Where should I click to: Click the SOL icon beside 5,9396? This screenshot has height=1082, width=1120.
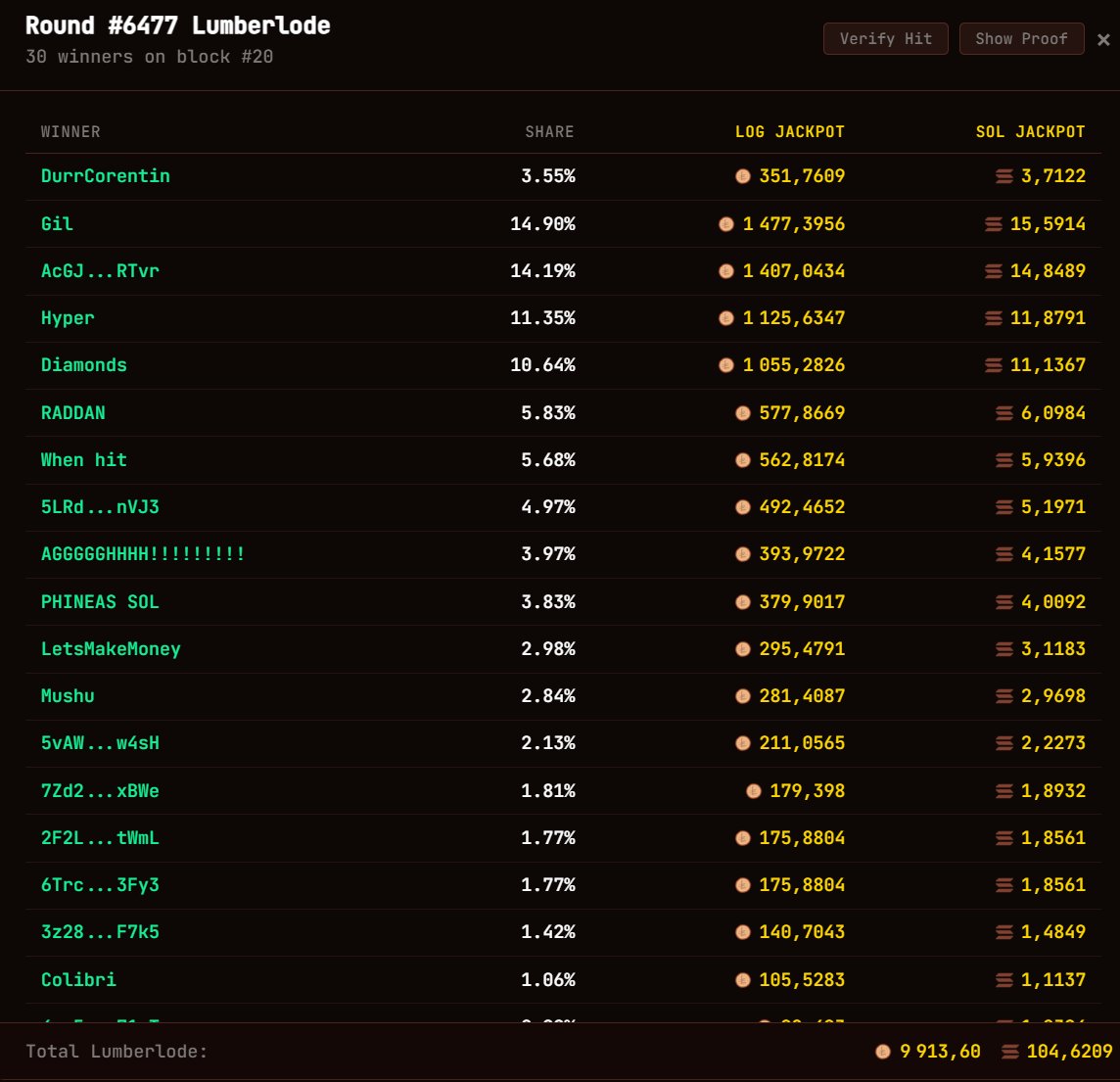[x=1004, y=460]
